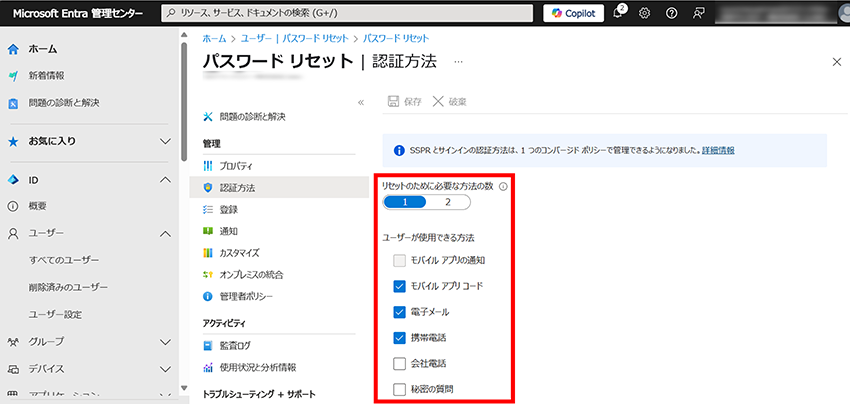Click the 通知 icon in resource menu
The image size is (850, 404).
(208, 231)
